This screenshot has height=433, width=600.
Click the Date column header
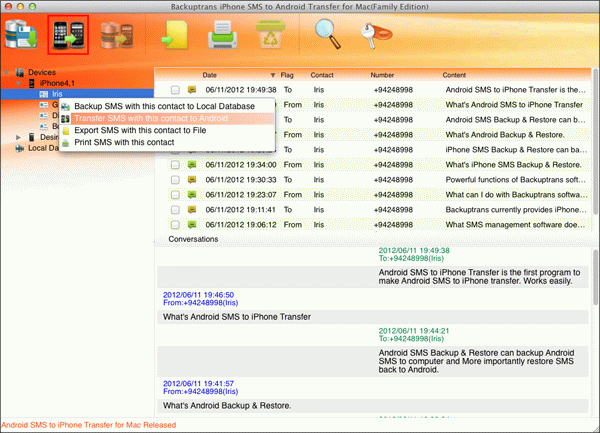point(209,75)
